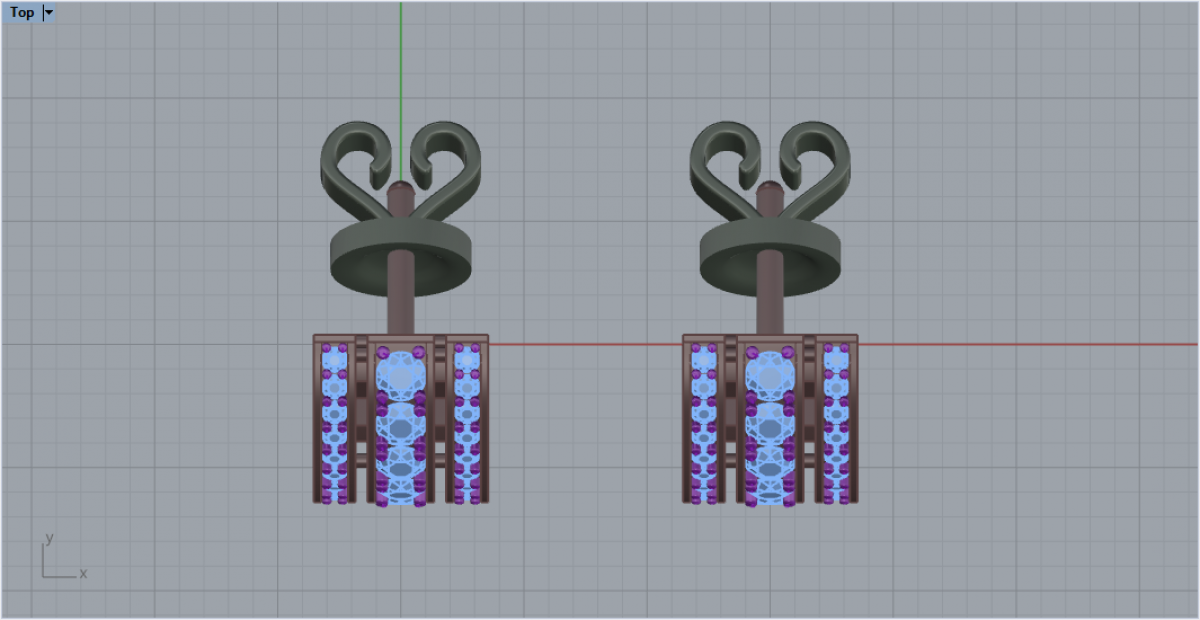Select right small-gem column of right earring
The image size is (1200, 620).
[x=835, y=422]
